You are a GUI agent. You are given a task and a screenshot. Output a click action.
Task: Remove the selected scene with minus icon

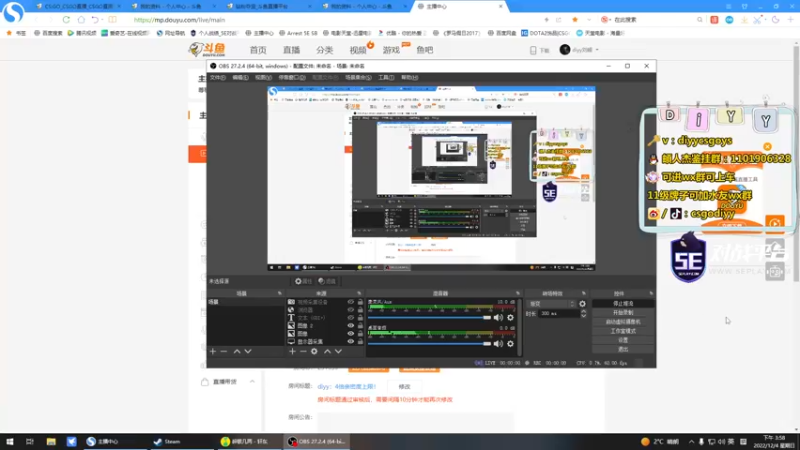[223, 352]
